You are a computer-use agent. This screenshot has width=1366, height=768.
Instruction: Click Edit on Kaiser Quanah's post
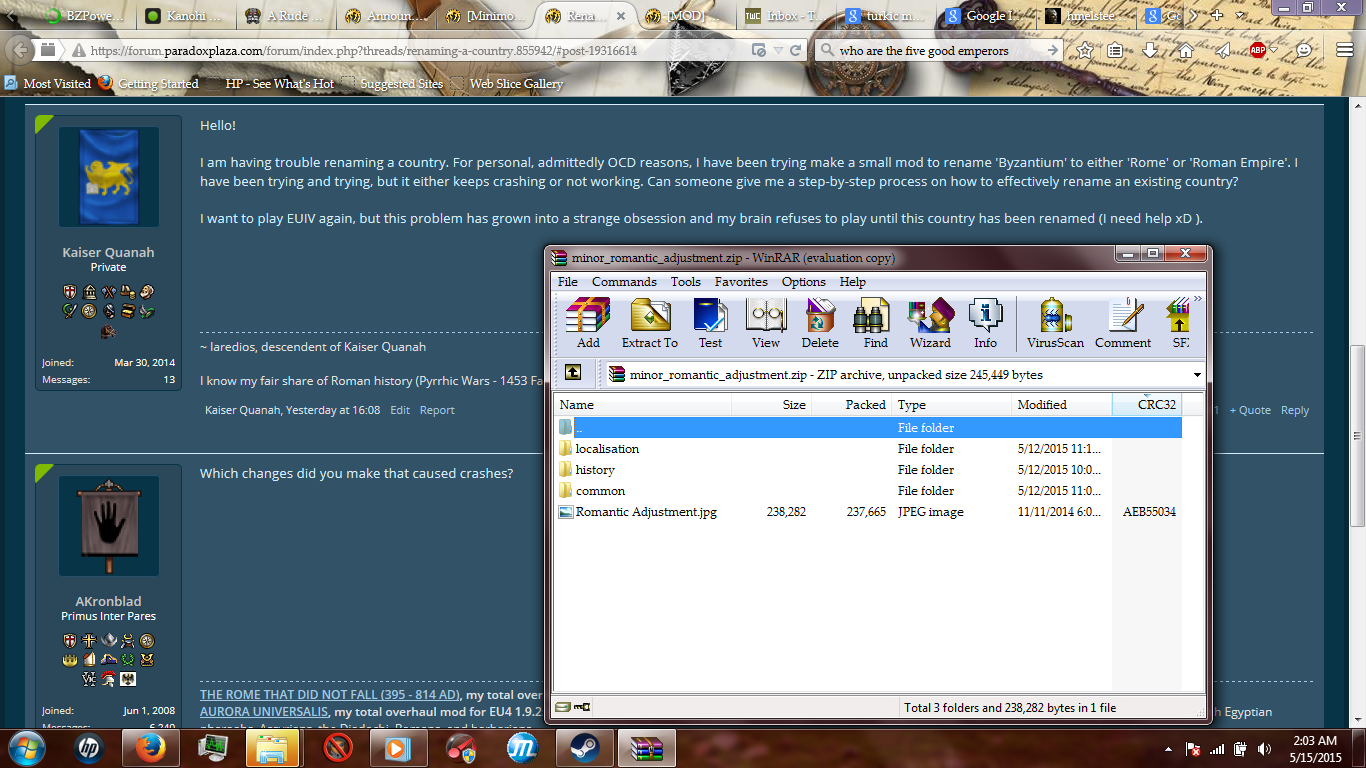pos(400,410)
